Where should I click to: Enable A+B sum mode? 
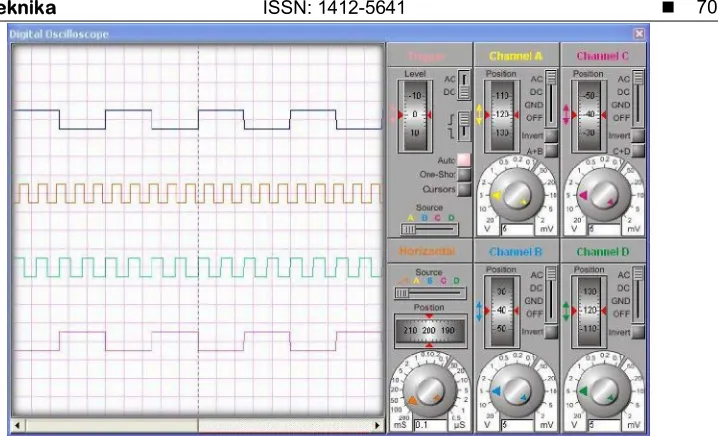point(551,151)
